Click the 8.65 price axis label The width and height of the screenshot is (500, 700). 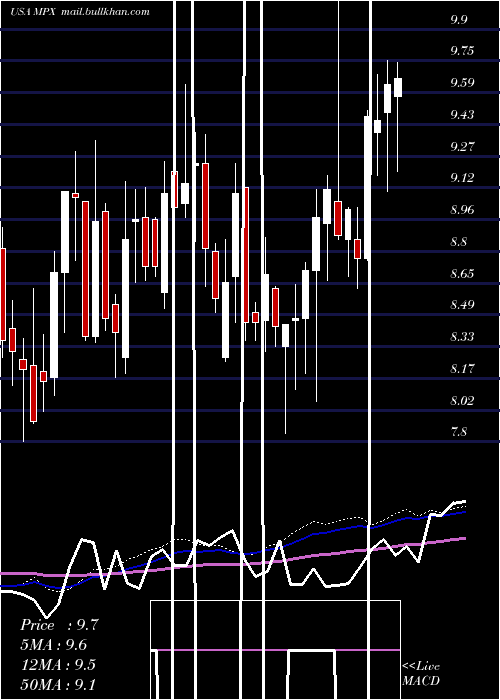[462, 273]
